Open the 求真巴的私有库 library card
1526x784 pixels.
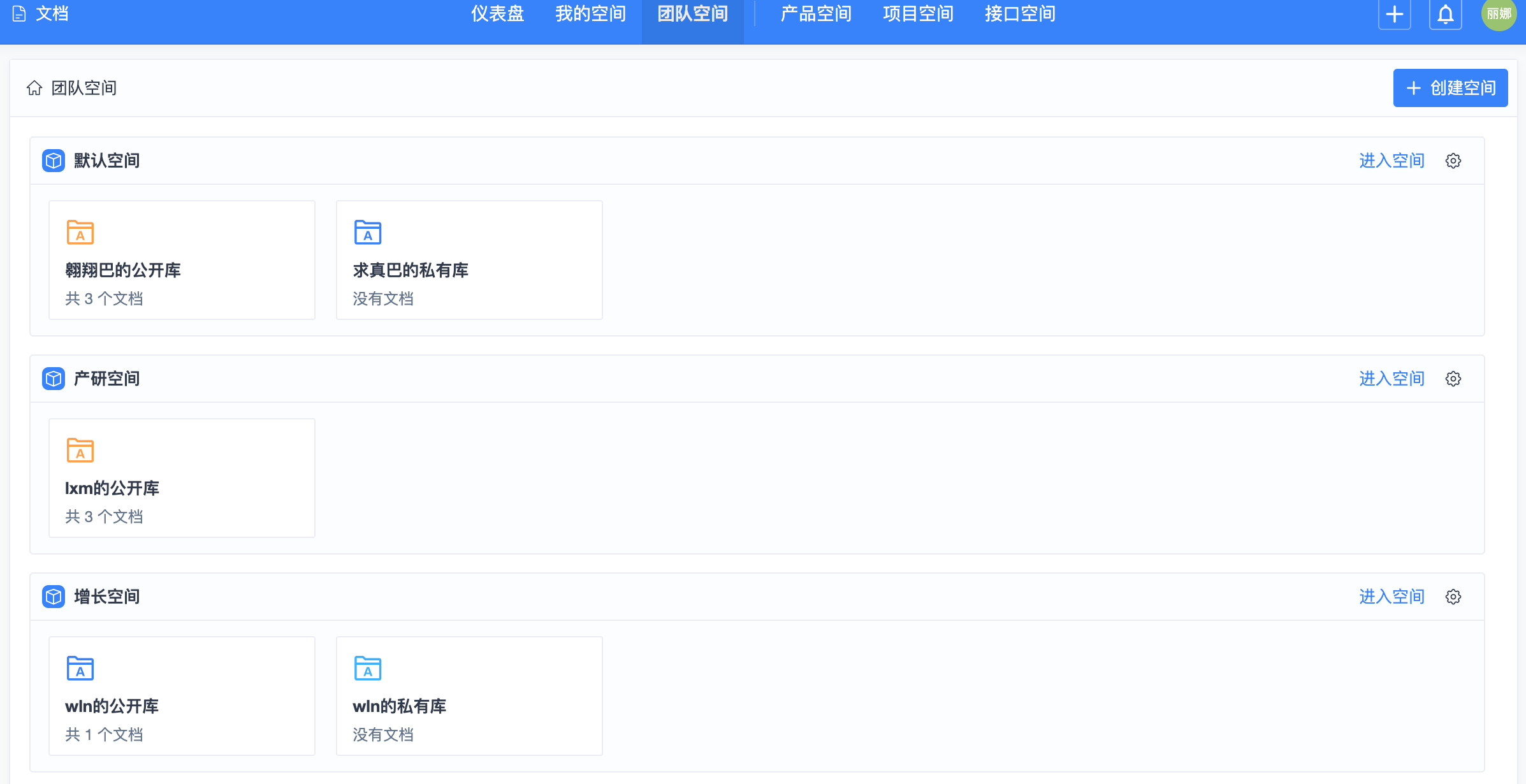[470, 260]
